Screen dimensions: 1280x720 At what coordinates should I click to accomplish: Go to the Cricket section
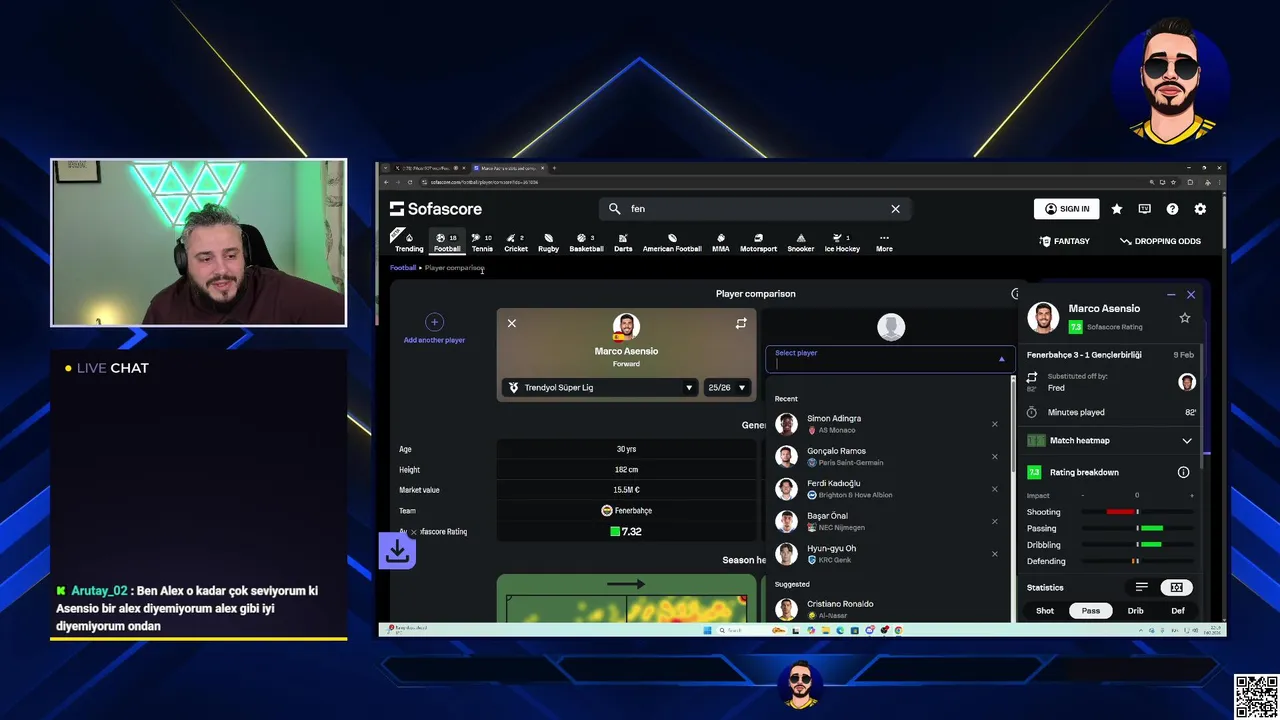(516, 242)
